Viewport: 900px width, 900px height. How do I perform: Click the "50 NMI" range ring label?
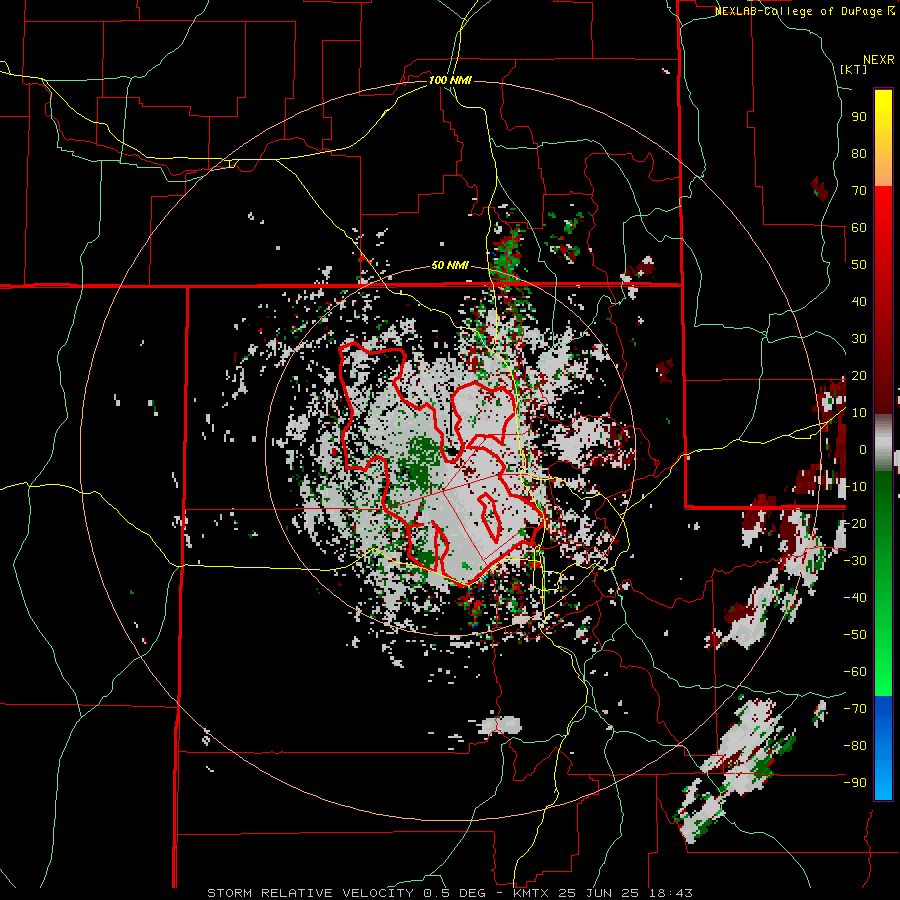pyautogui.click(x=450, y=265)
